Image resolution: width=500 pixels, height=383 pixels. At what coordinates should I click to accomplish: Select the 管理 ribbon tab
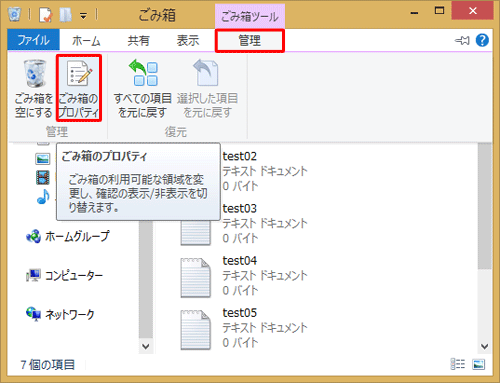click(249, 41)
